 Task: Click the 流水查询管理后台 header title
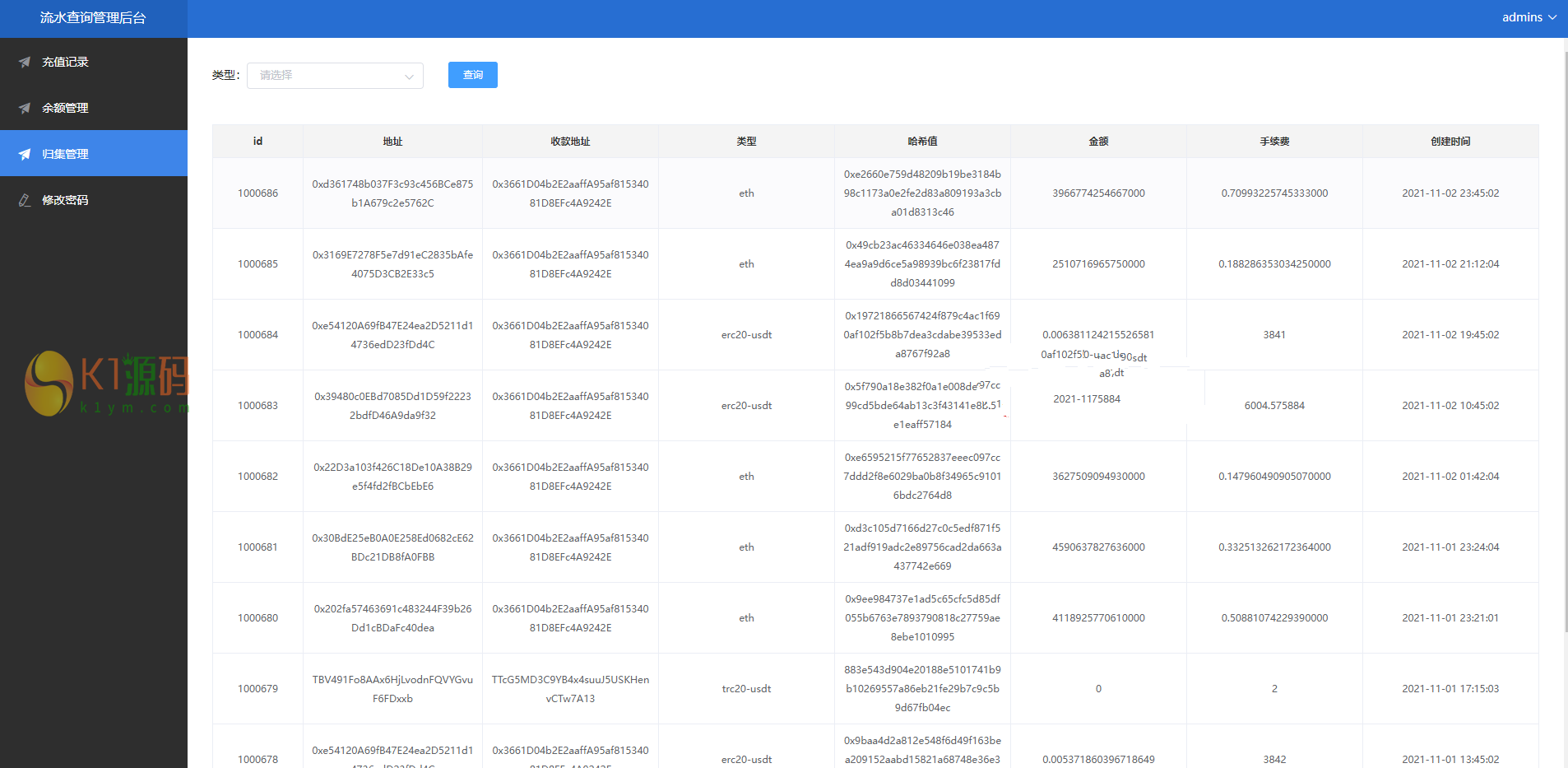tap(93, 18)
